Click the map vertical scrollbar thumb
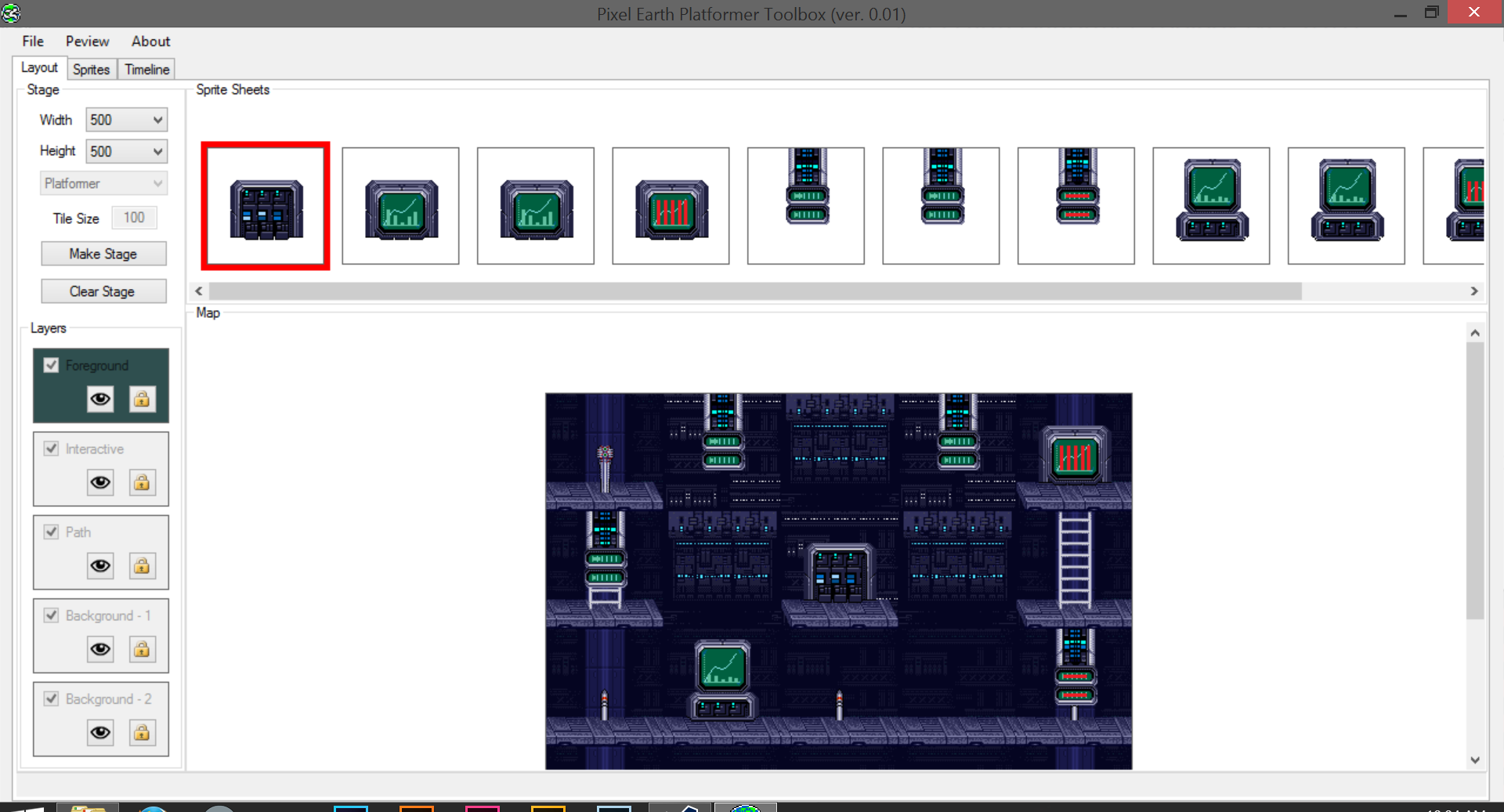 coord(1475,480)
